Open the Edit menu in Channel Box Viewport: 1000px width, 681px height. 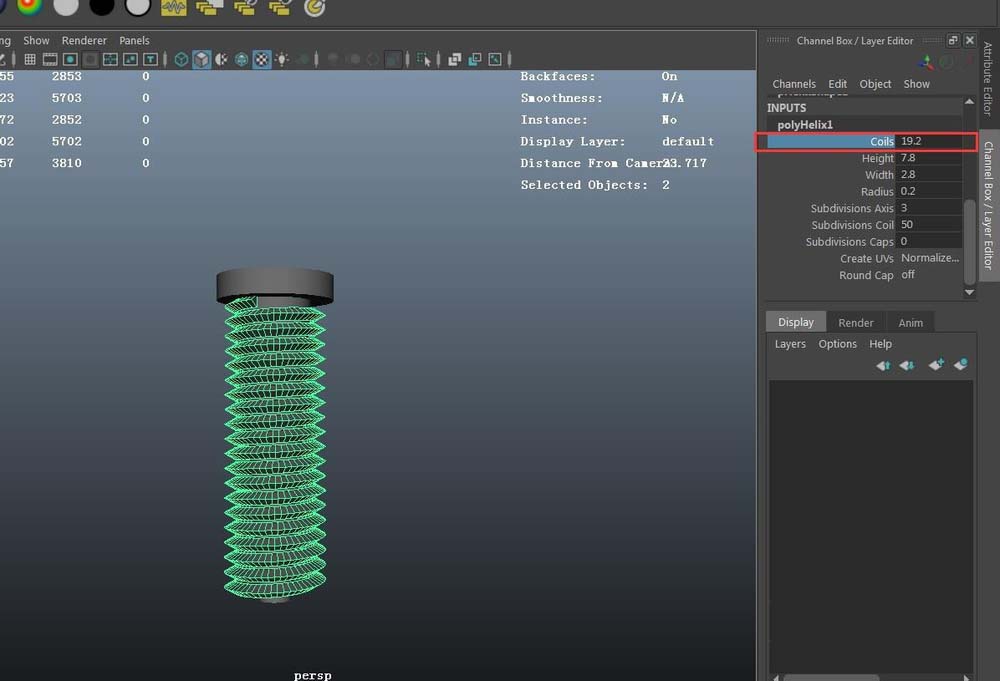point(837,84)
